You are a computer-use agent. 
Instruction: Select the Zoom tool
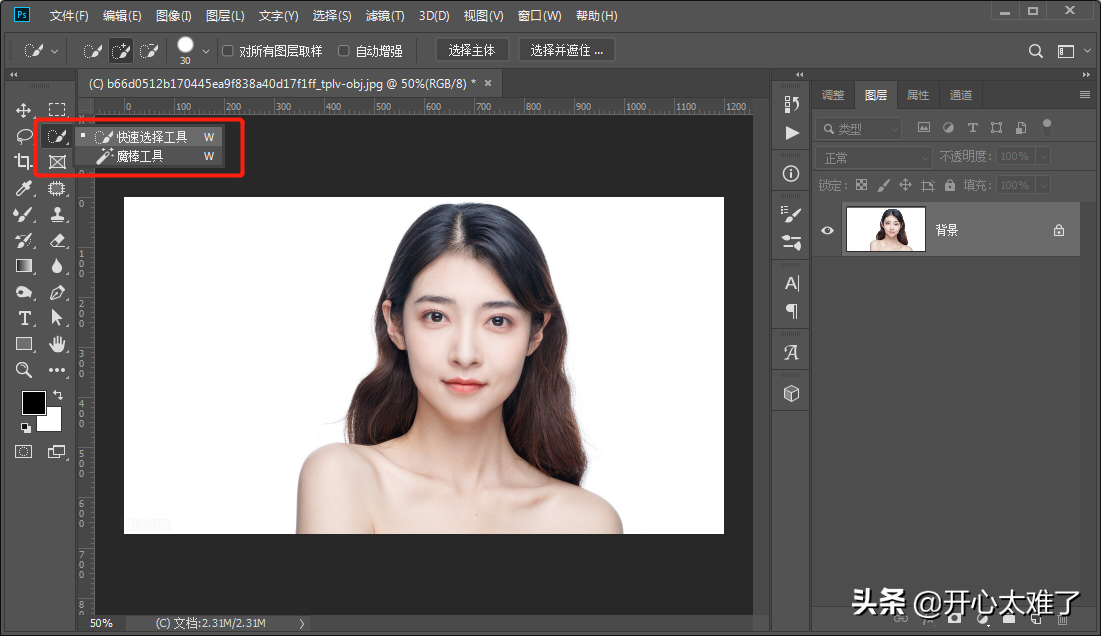coord(24,370)
